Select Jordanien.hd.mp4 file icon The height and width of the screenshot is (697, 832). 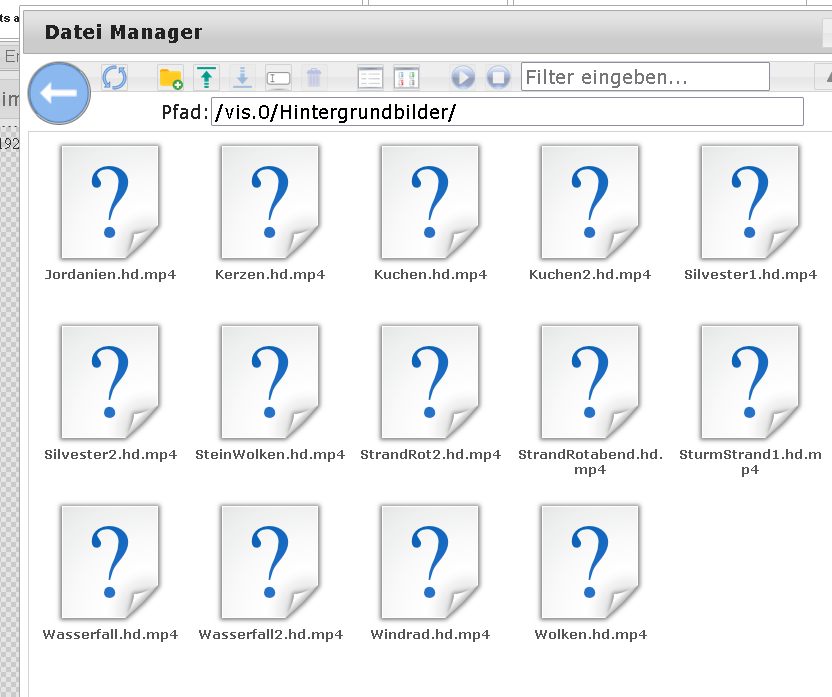point(110,202)
